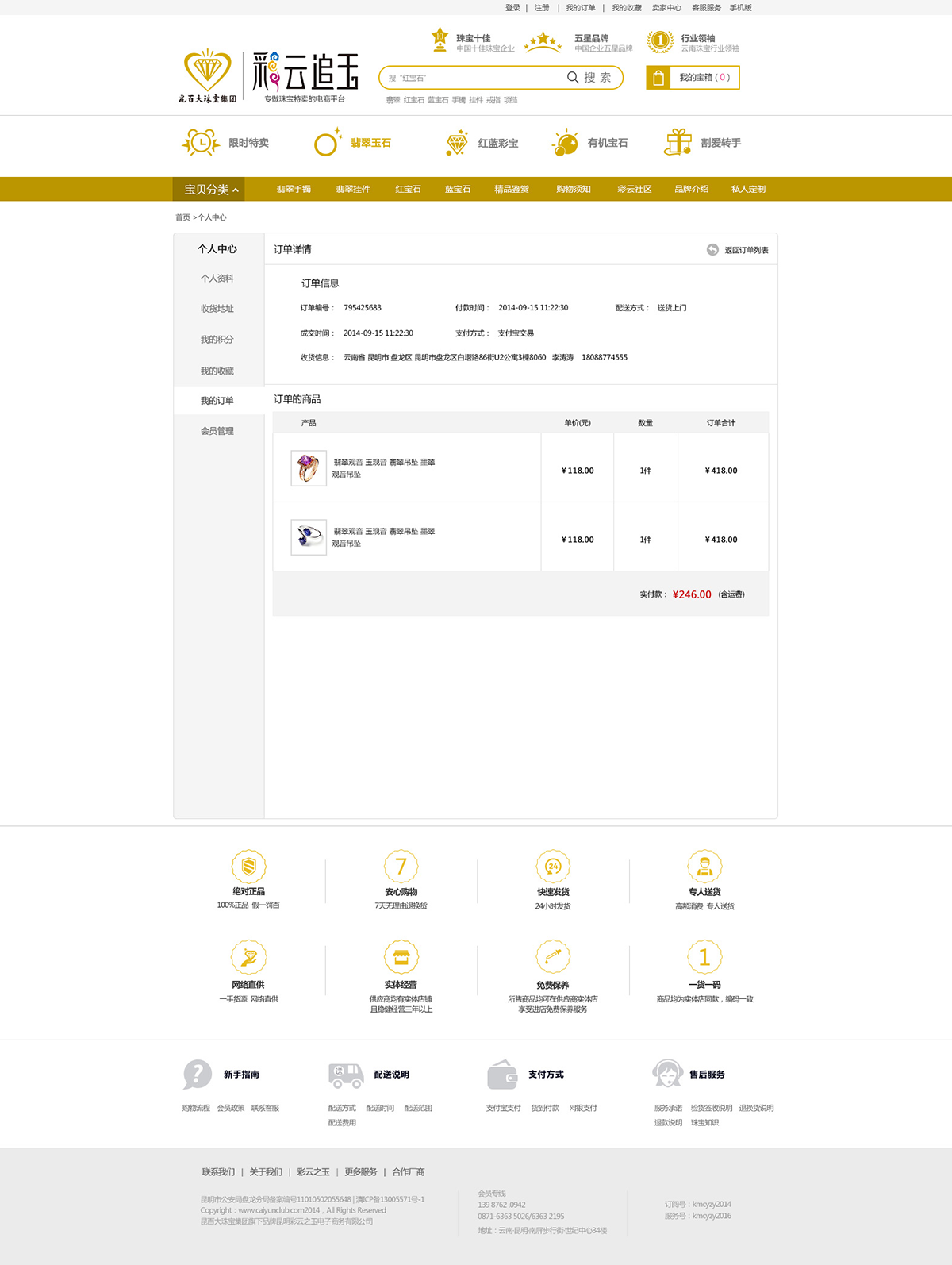Click the alarm clock icon for 限时特卖
952x1265 pixels.
pos(201,143)
